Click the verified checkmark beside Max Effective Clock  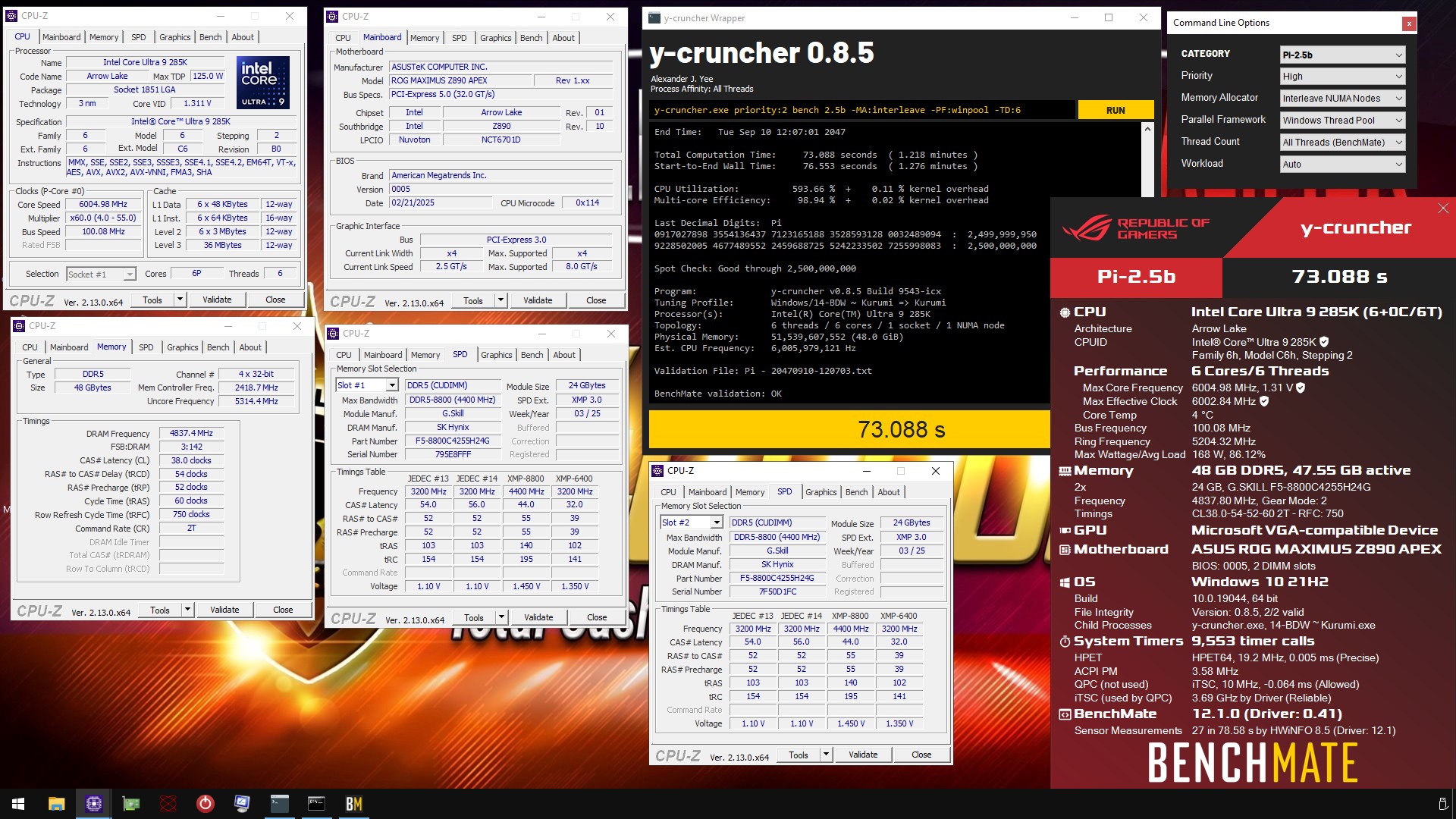click(x=1264, y=401)
